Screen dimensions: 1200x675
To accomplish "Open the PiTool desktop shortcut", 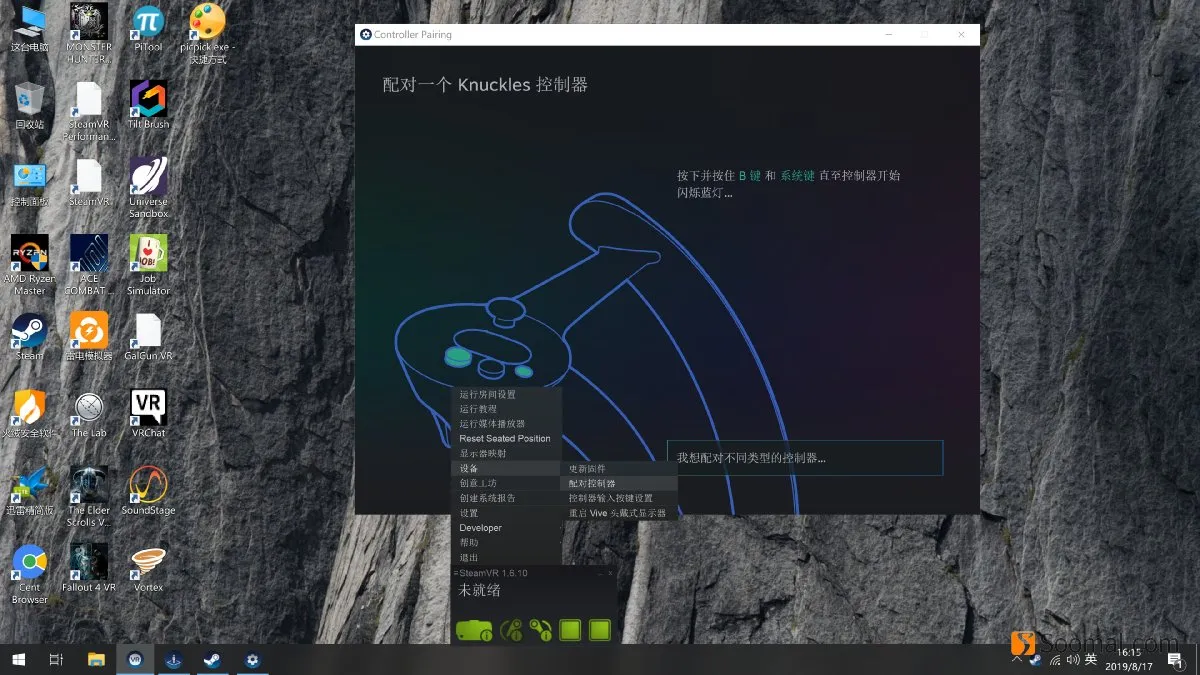I will tap(148, 30).
